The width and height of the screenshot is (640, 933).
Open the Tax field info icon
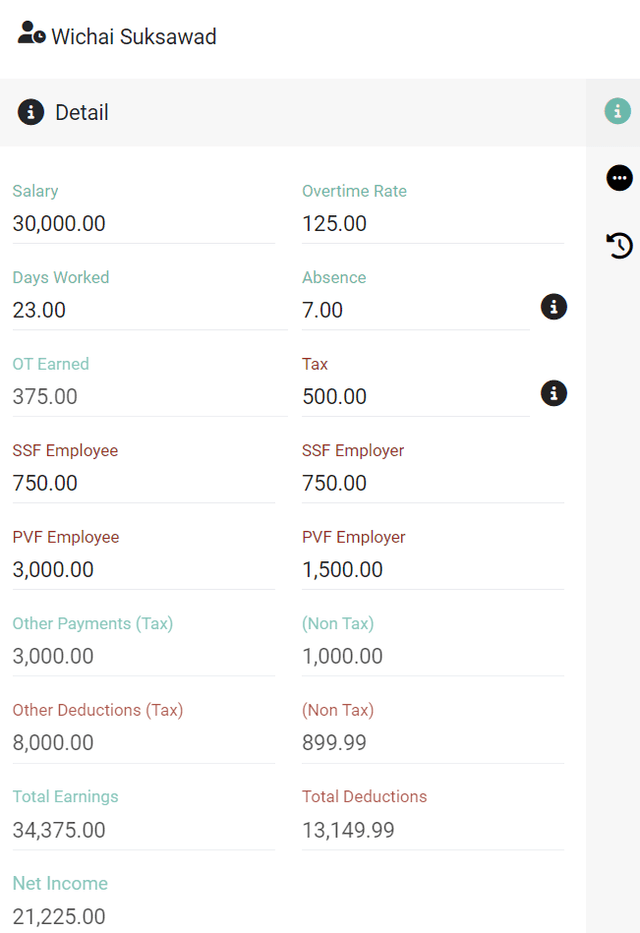(x=554, y=393)
